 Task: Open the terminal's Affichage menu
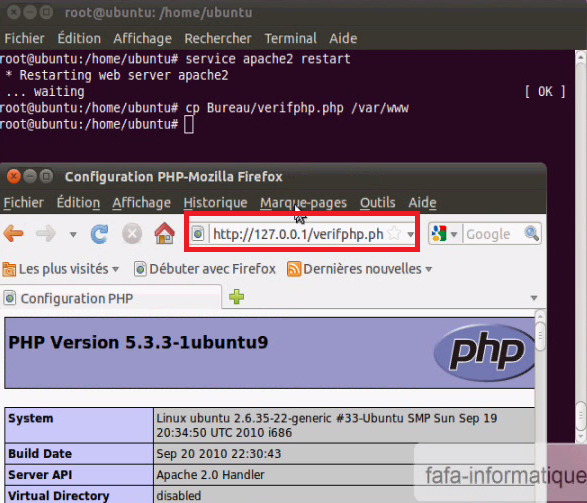click(143, 39)
